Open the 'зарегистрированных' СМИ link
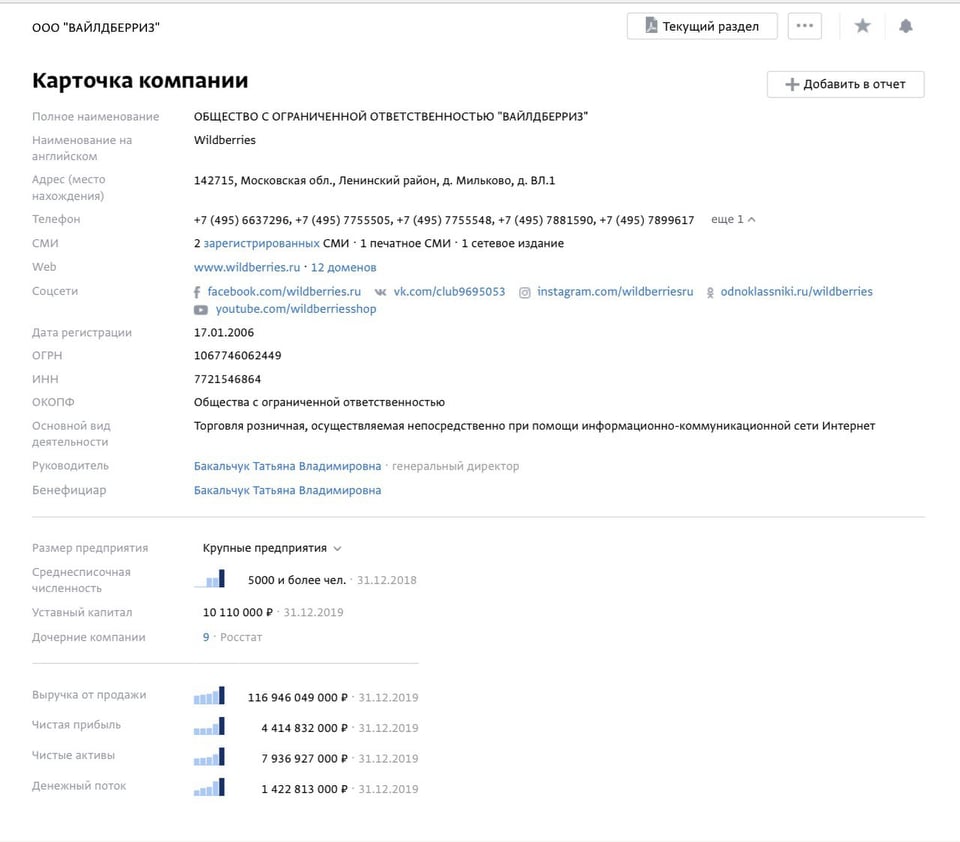This screenshot has height=842, width=960. pos(261,243)
